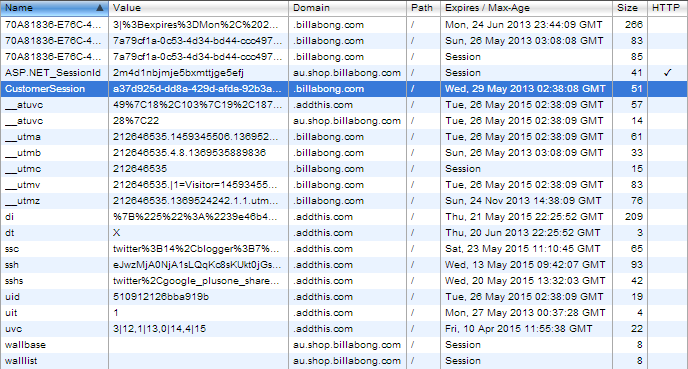
Task: Sort by the Size column header
Action: [630, 8]
